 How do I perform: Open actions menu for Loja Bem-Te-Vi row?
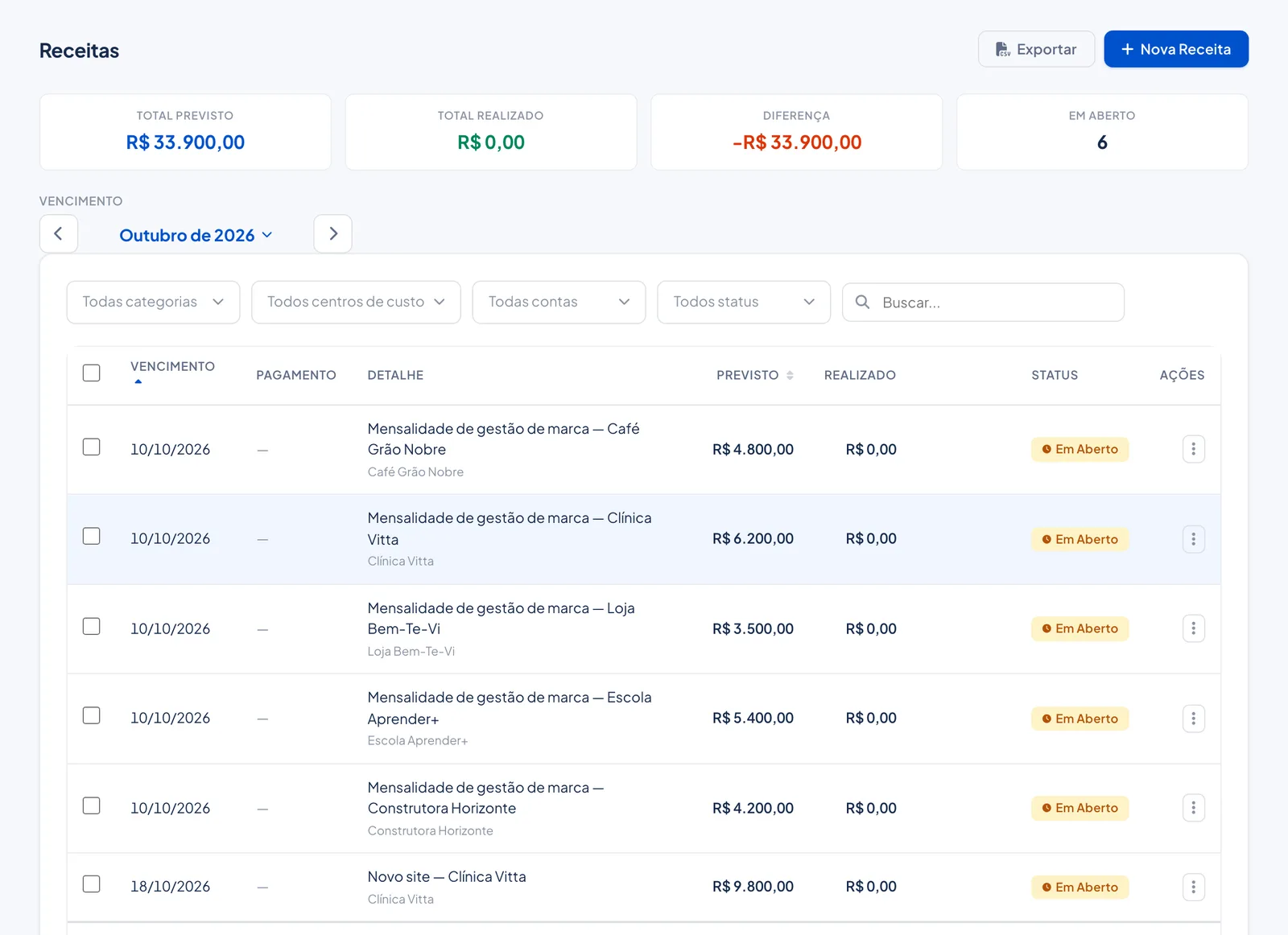point(1193,628)
